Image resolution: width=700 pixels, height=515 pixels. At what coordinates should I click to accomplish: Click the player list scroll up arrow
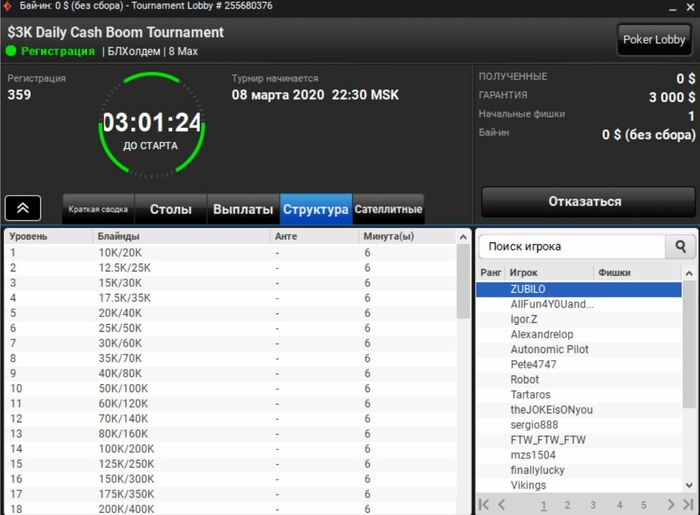(689, 273)
